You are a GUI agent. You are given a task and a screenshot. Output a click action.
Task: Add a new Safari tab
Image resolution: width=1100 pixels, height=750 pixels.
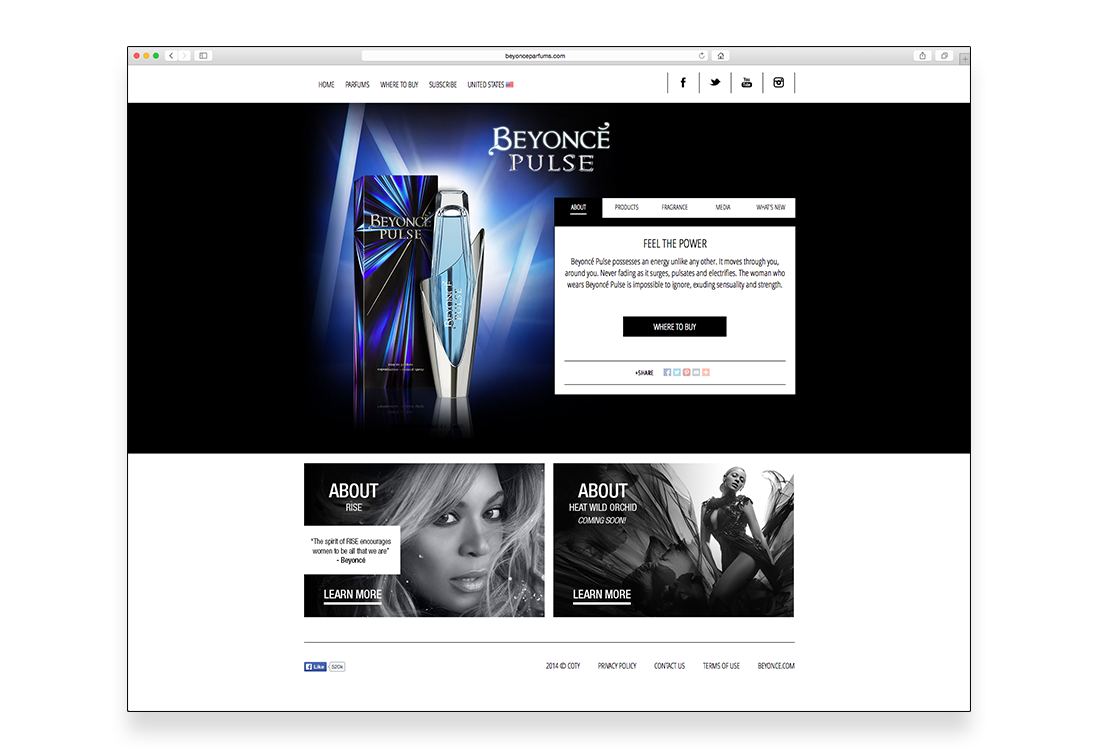point(965,59)
